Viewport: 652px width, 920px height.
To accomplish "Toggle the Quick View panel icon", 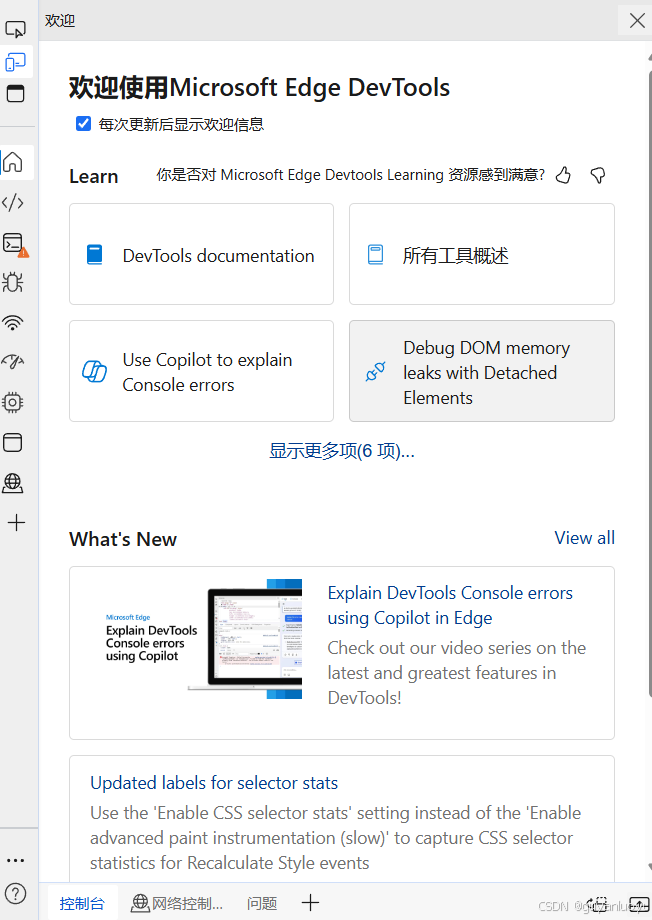I will point(15,94).
